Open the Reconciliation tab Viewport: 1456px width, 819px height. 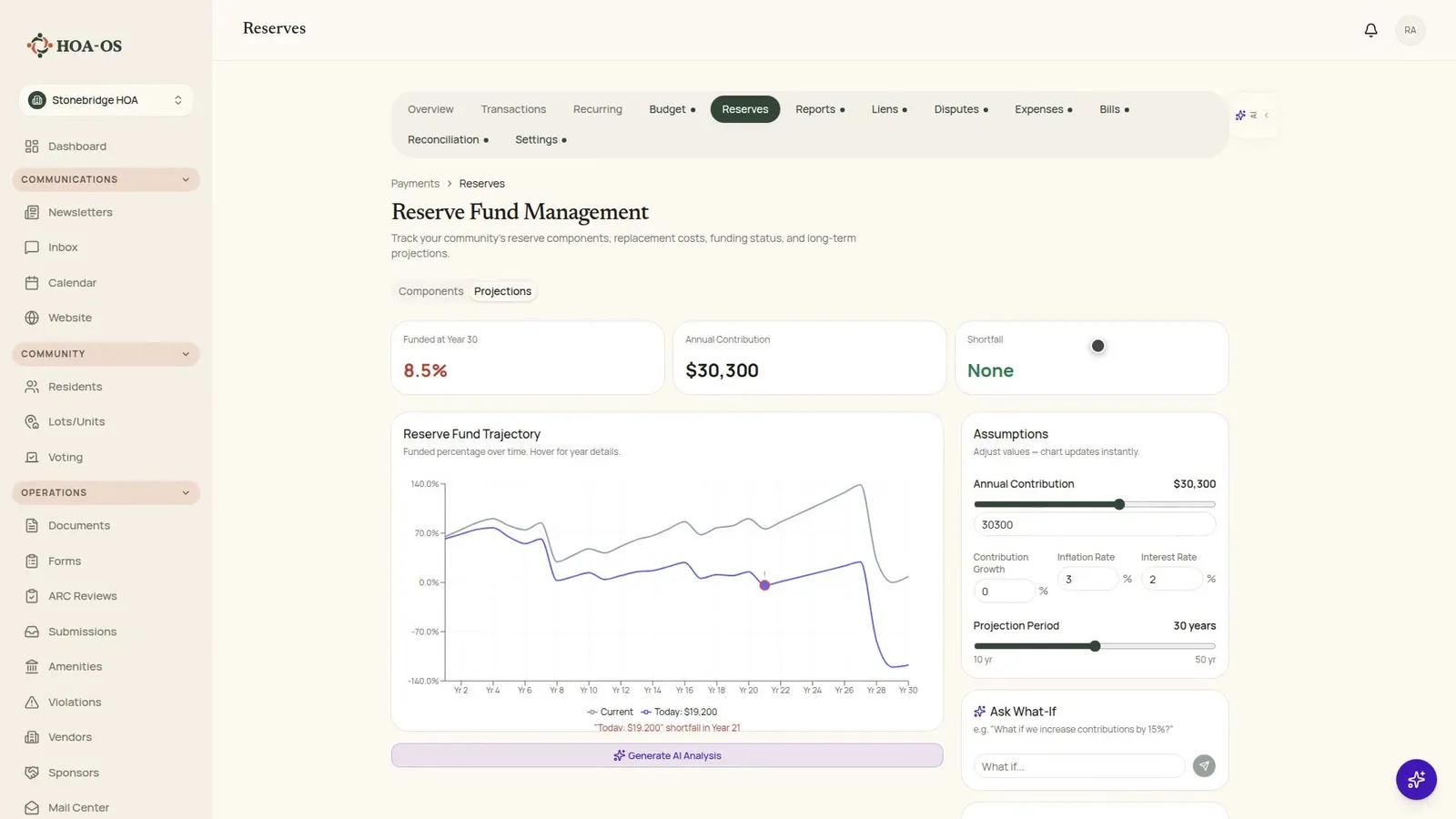[x=448, y=140]
